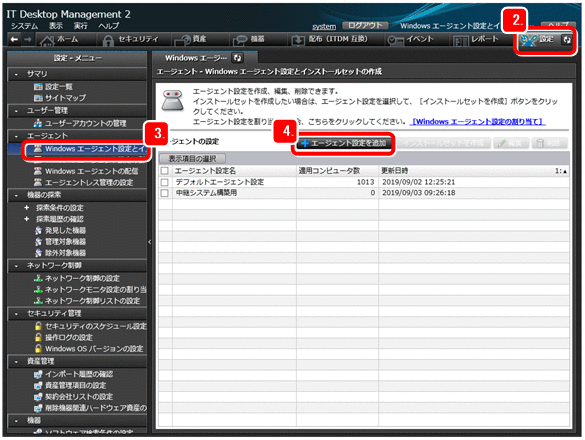The height and width of the screenshot is (440, 585).
Task: Open セキュリティのスケジュール設定
Action: [x=96, y=326]
